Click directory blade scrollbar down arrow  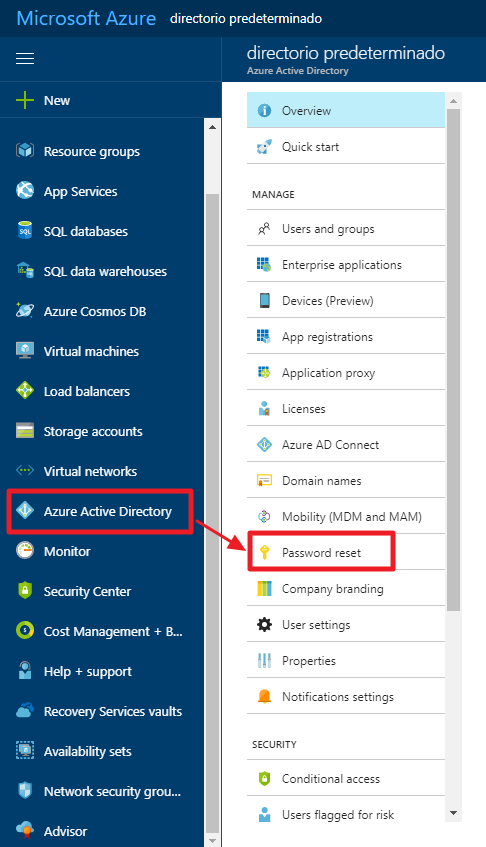[x=453, y=813]
